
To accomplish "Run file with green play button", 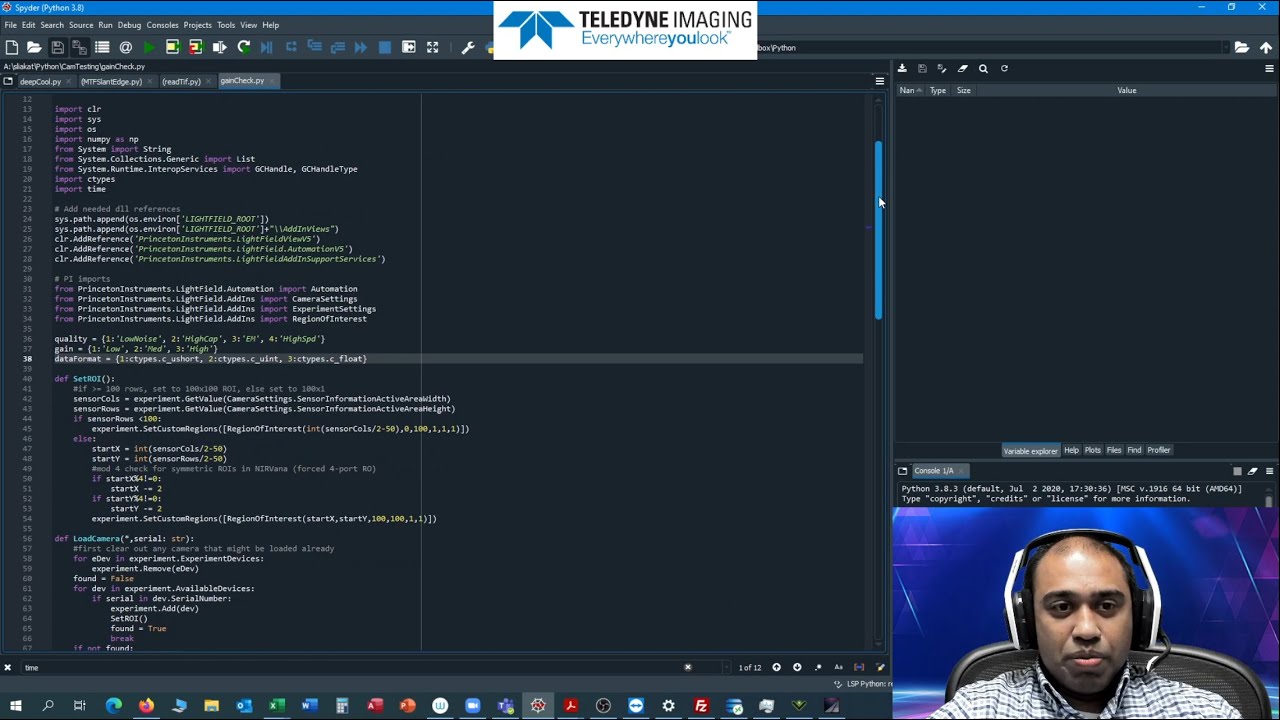I will point(149,47).
